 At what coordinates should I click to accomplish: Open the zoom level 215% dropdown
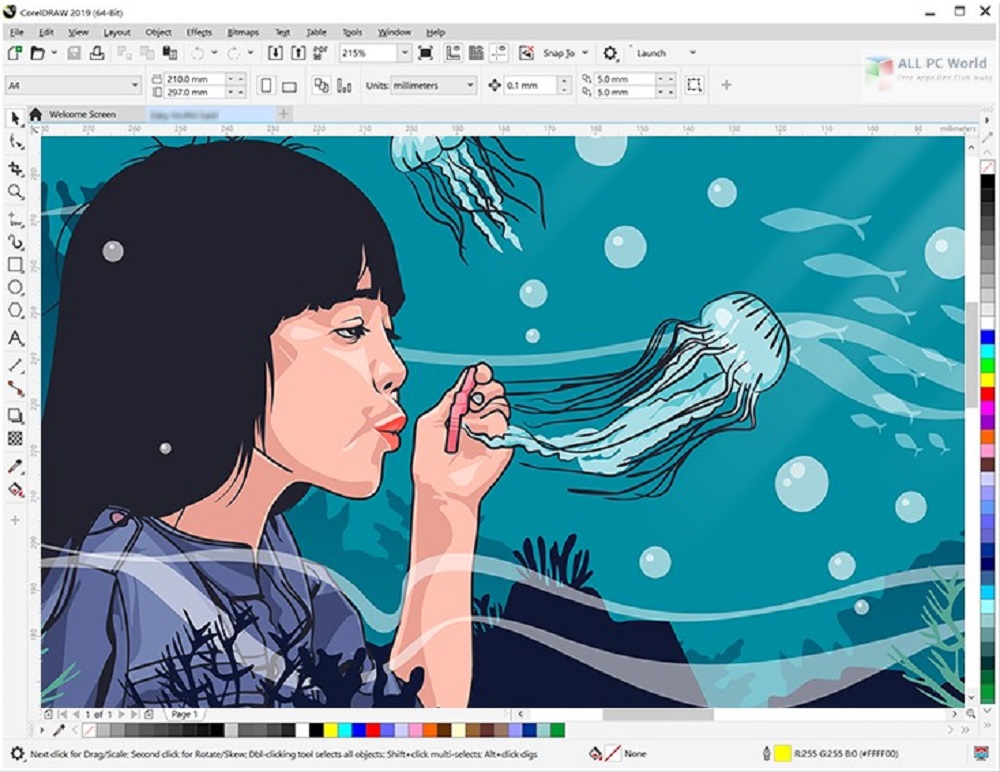404,53
